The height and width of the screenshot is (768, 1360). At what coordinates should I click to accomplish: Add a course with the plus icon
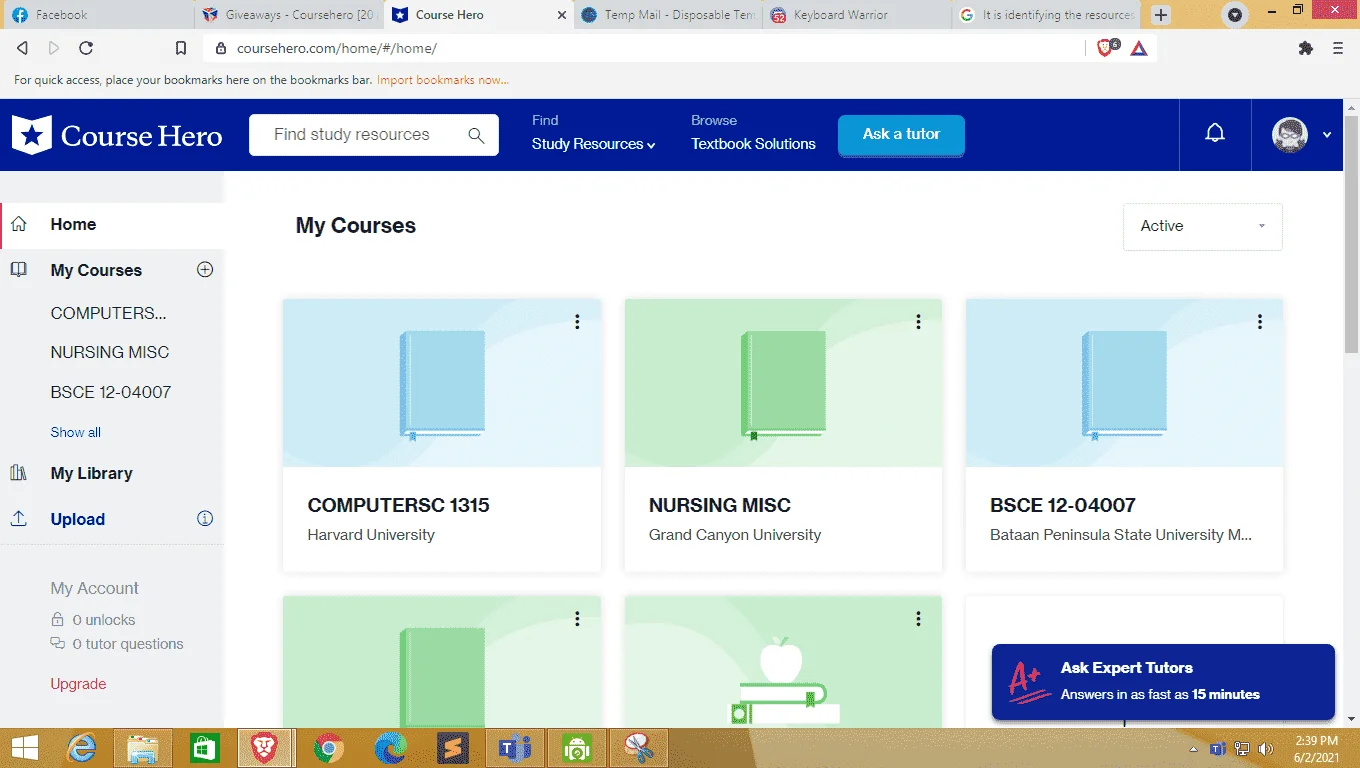[205, 269]
